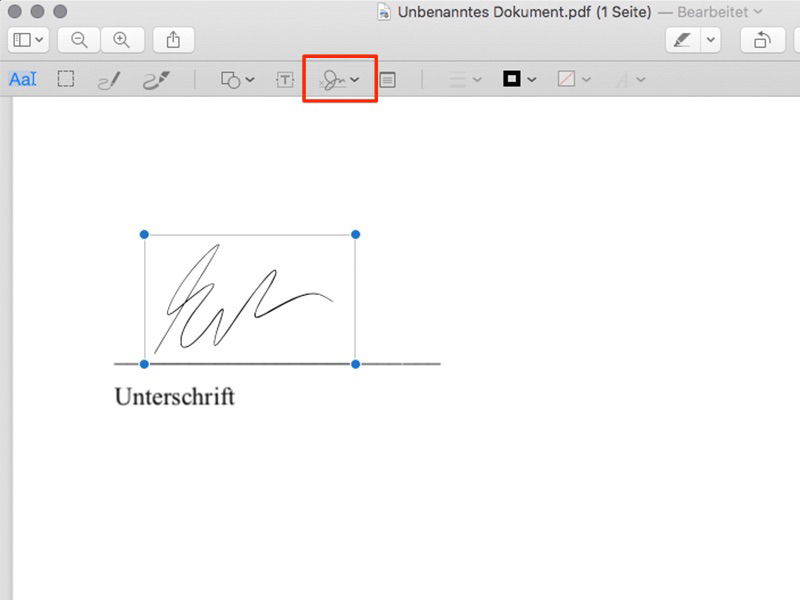Image resolution: width=800 pixels, height=600 pixels.
Task: Open the Shapes menu
Action: coord(237,80)
